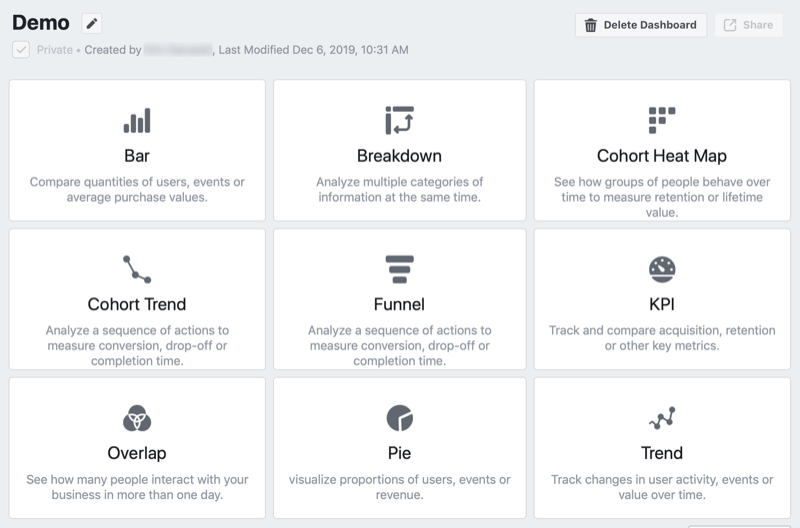
Task: Click the Overlap card description
Action: [137, 487]
